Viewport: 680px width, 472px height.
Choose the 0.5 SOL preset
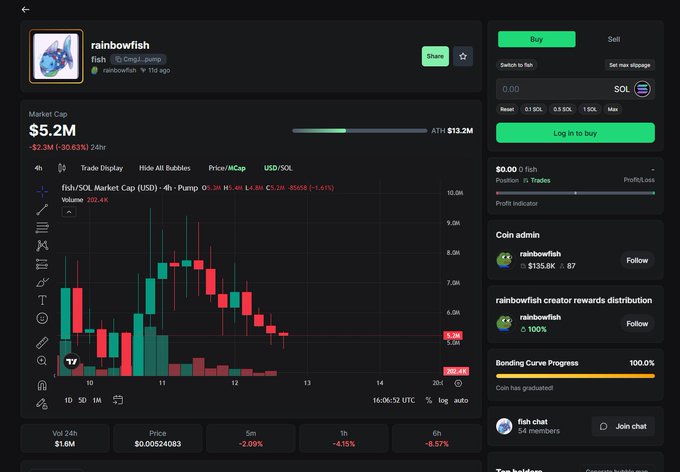562,109
